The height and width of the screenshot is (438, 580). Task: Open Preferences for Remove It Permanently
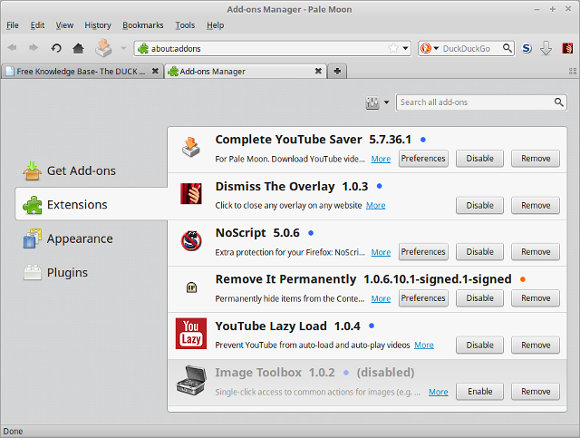click(x=424, y=298)
